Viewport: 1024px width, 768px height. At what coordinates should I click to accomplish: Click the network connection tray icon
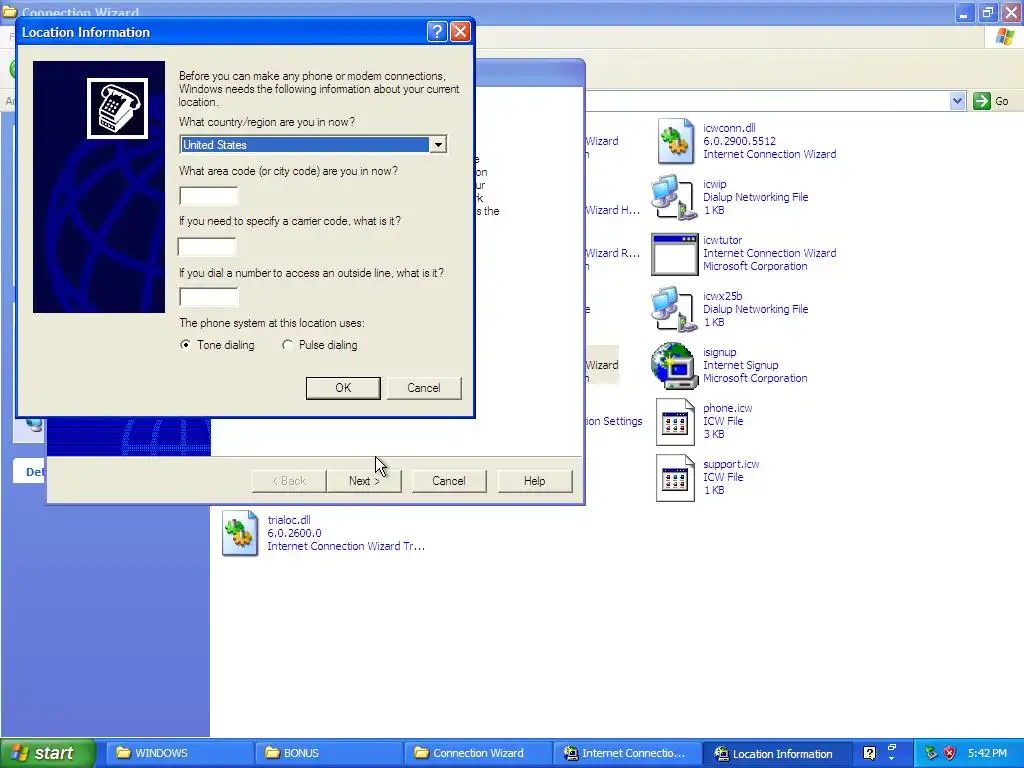coord(931,753)
